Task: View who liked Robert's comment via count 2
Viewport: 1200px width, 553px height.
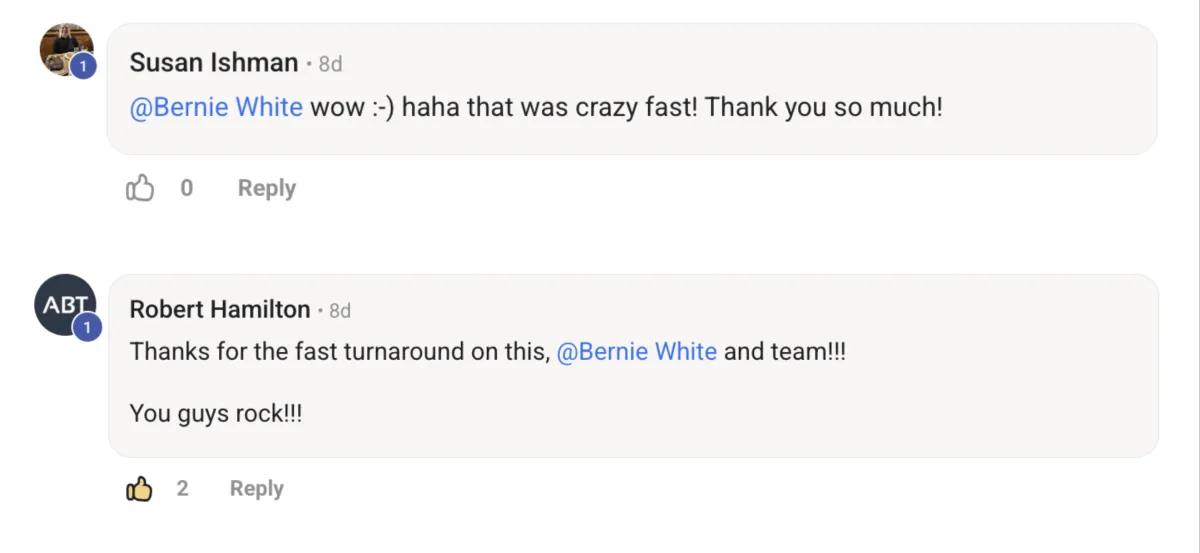Action: (182, 489)
